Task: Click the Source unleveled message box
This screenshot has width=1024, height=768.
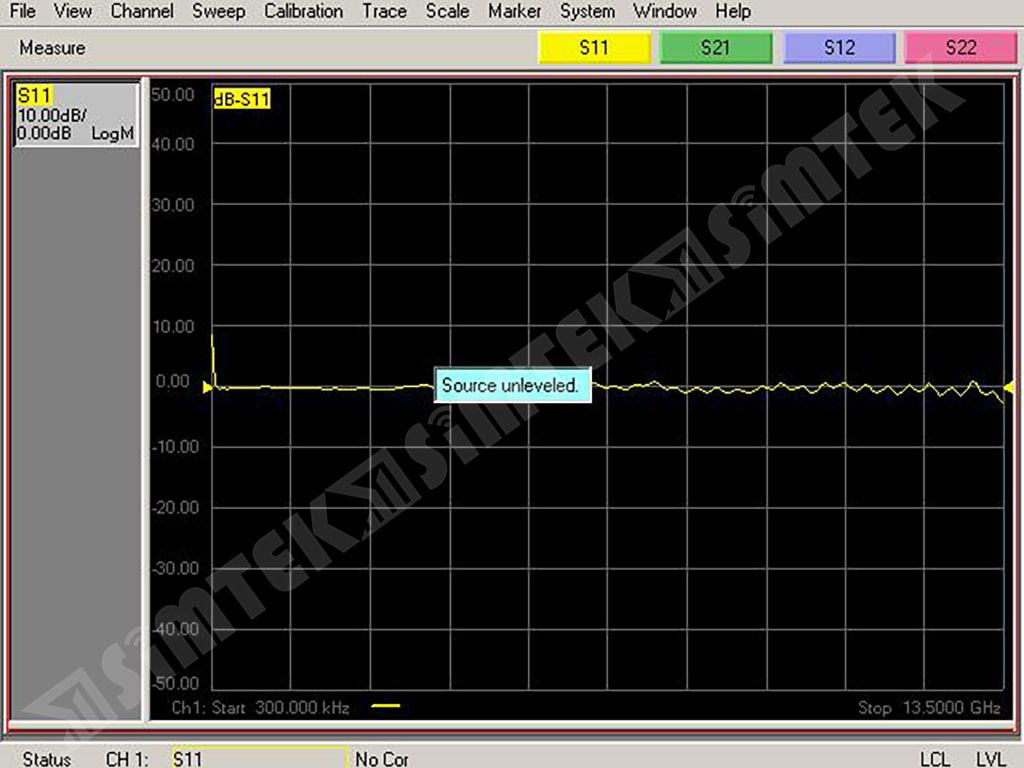Action: (x=513, y=385)
